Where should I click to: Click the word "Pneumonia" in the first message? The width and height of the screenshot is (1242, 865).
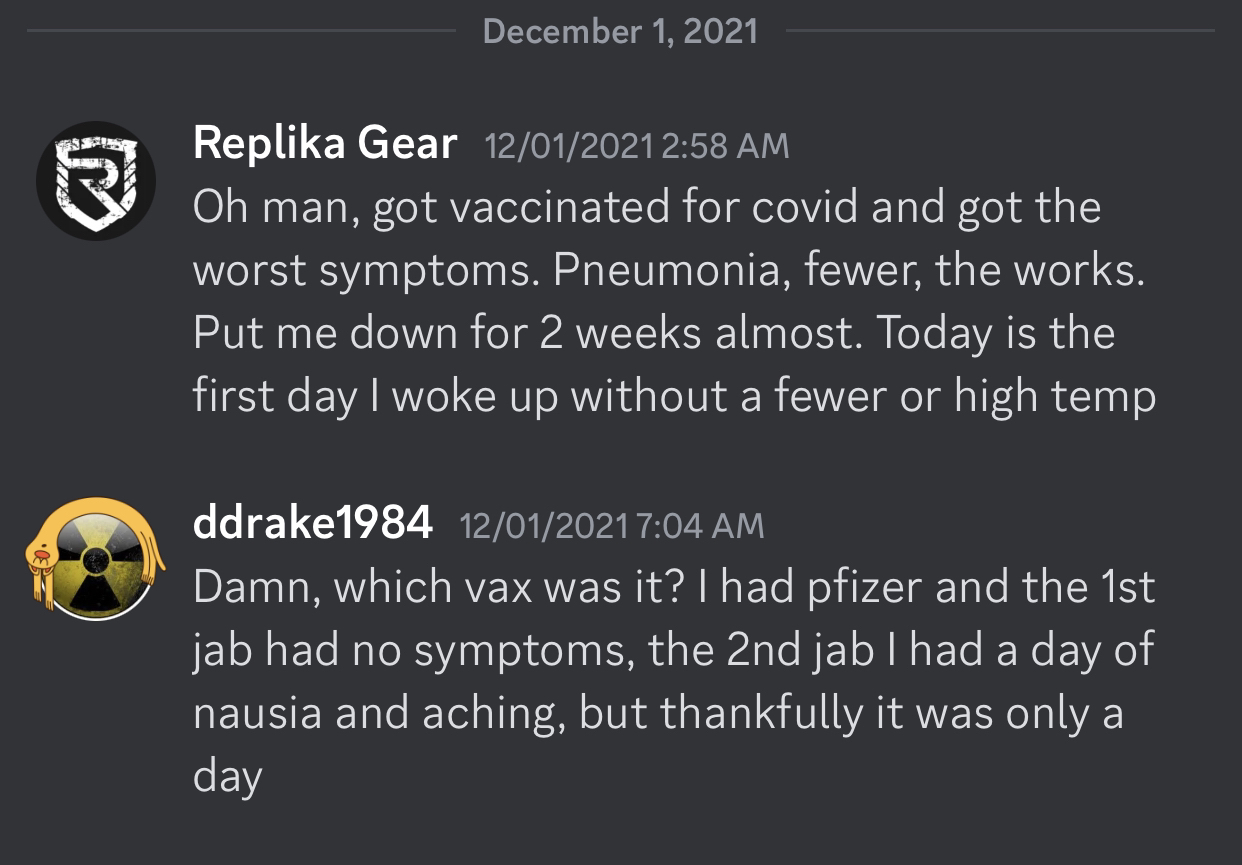click(662, 272)
